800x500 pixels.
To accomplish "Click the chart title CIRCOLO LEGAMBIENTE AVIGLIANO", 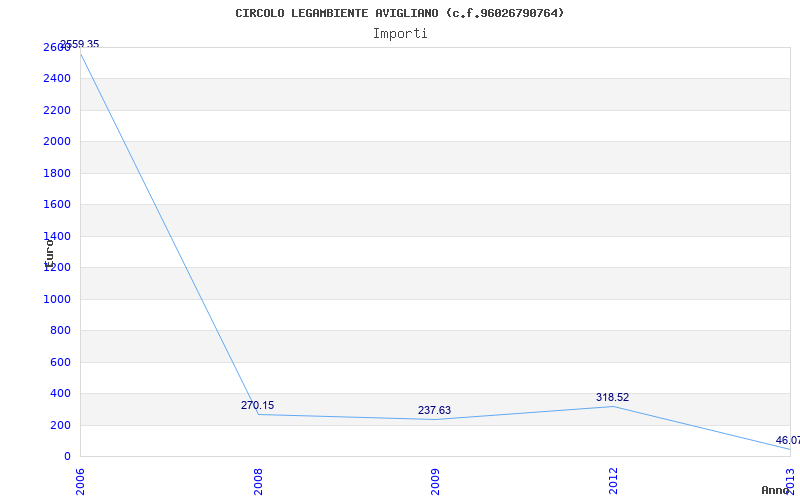I will click(399, 13).
